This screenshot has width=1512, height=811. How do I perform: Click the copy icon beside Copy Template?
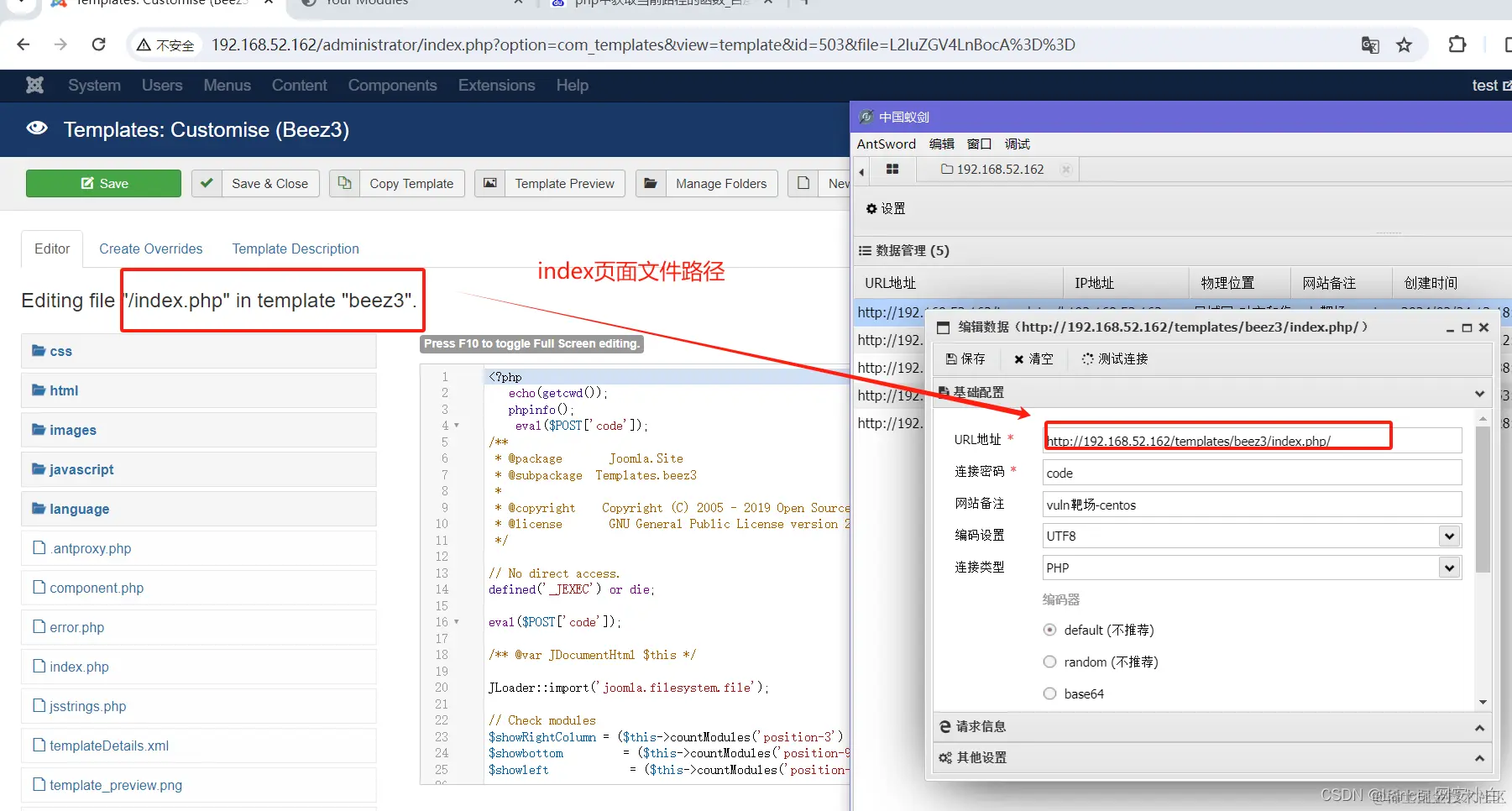(344, 183)
